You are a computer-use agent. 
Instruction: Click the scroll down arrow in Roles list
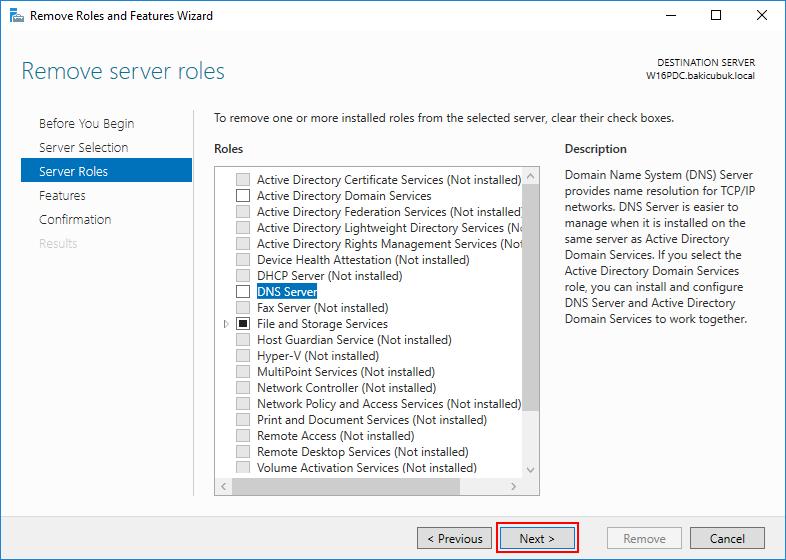531,470
